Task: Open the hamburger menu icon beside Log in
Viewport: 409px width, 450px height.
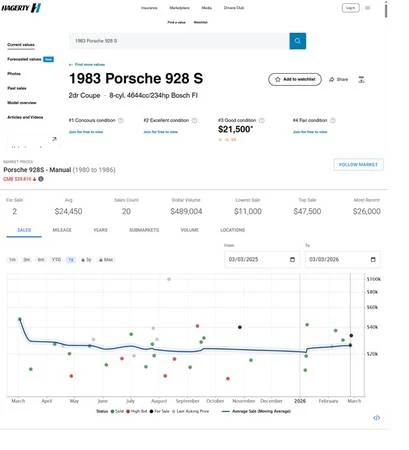Action: click(x=368, y=8)
